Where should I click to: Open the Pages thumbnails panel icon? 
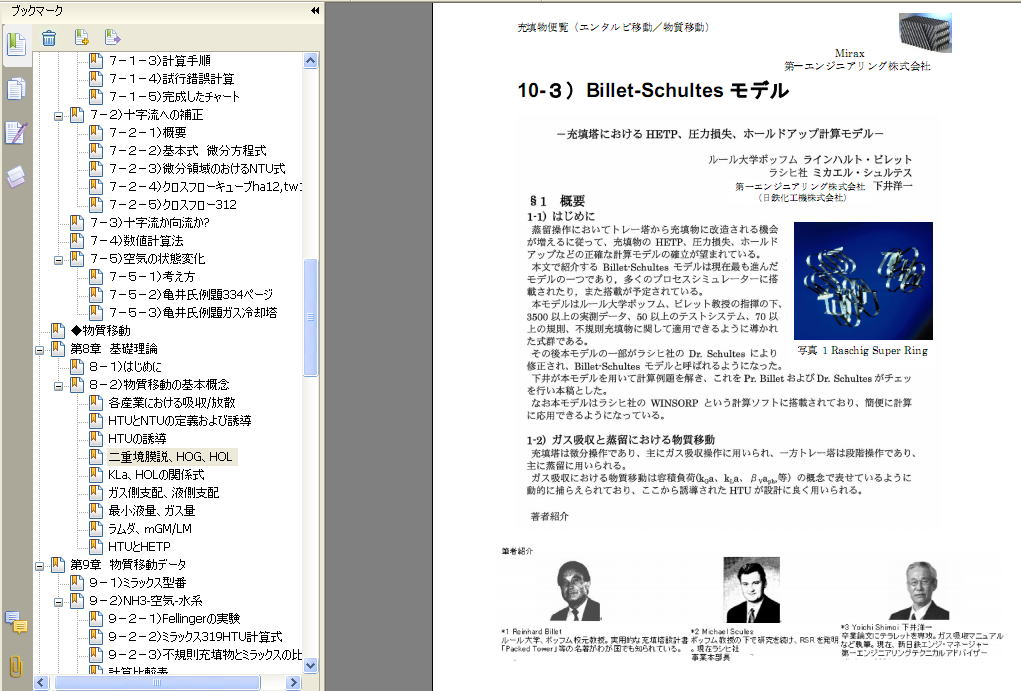(x=16, y=89)
